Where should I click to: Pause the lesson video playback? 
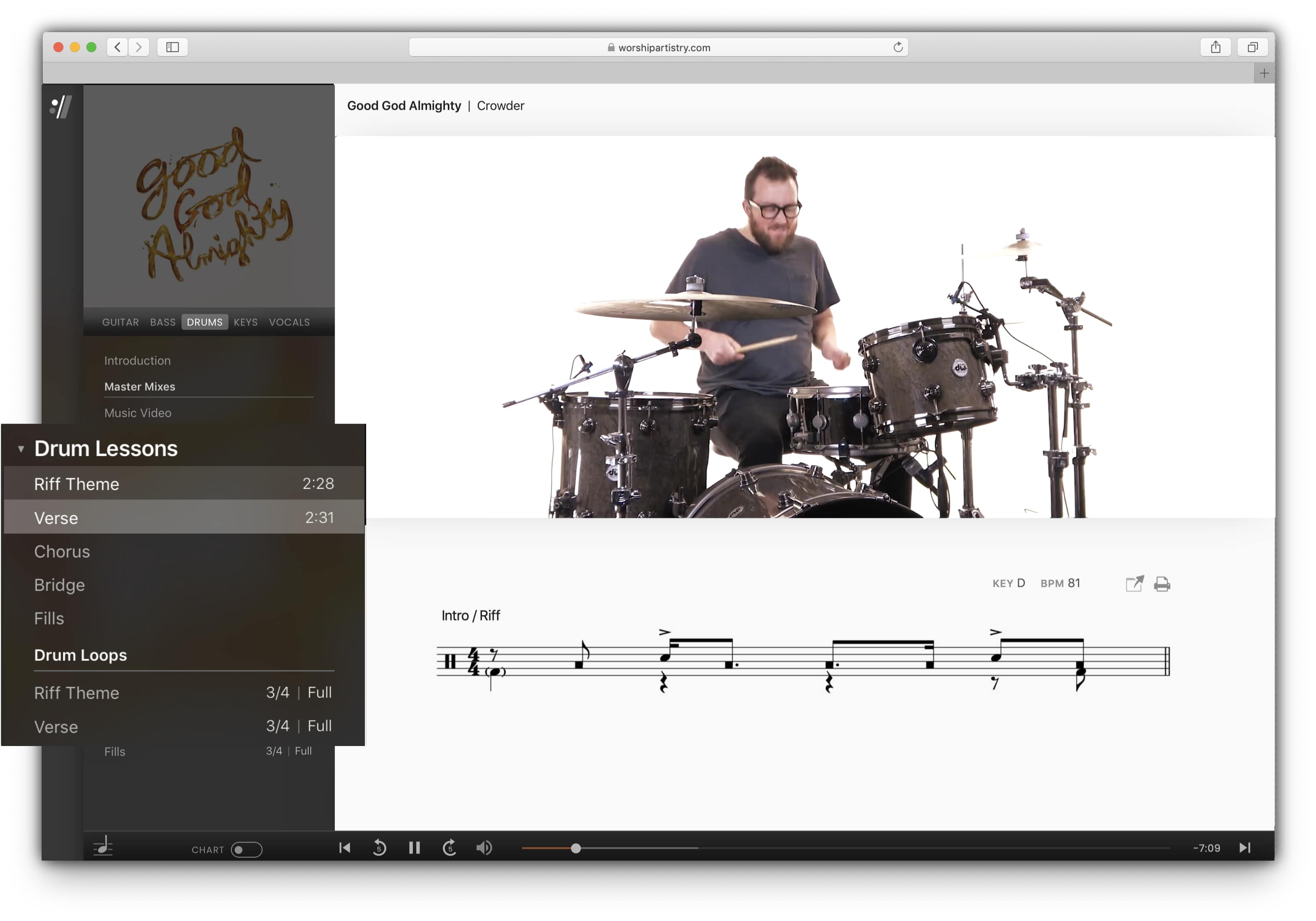point(415,848)
